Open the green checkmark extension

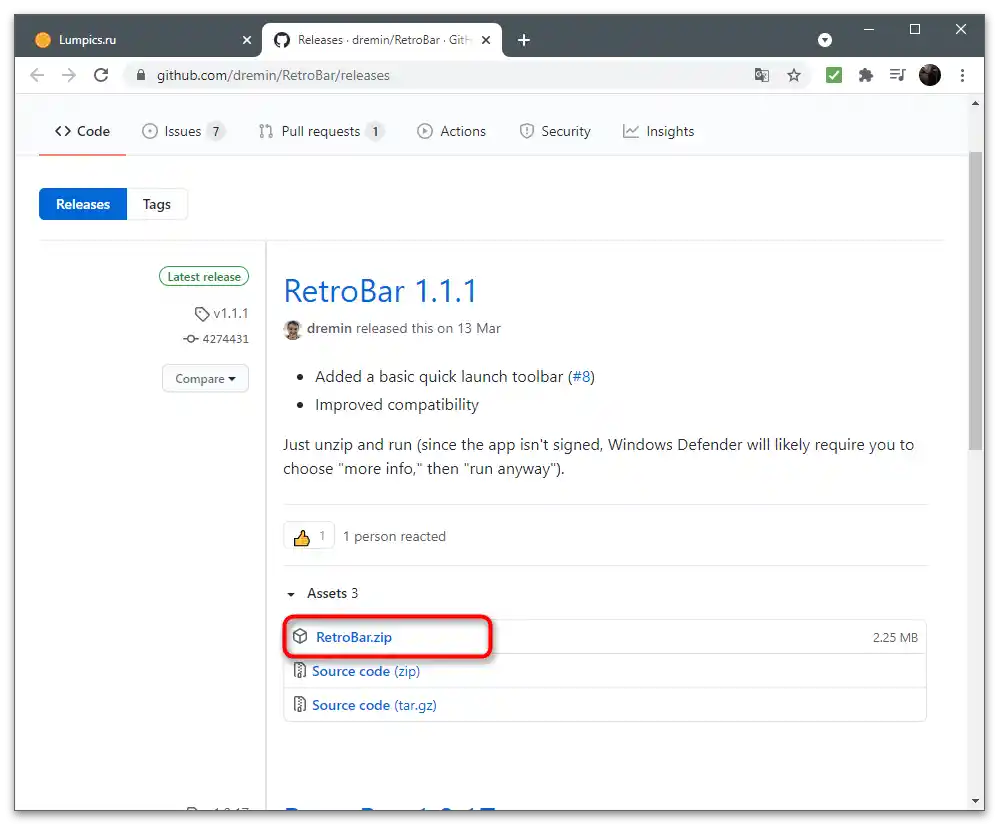tap(833, 75)
